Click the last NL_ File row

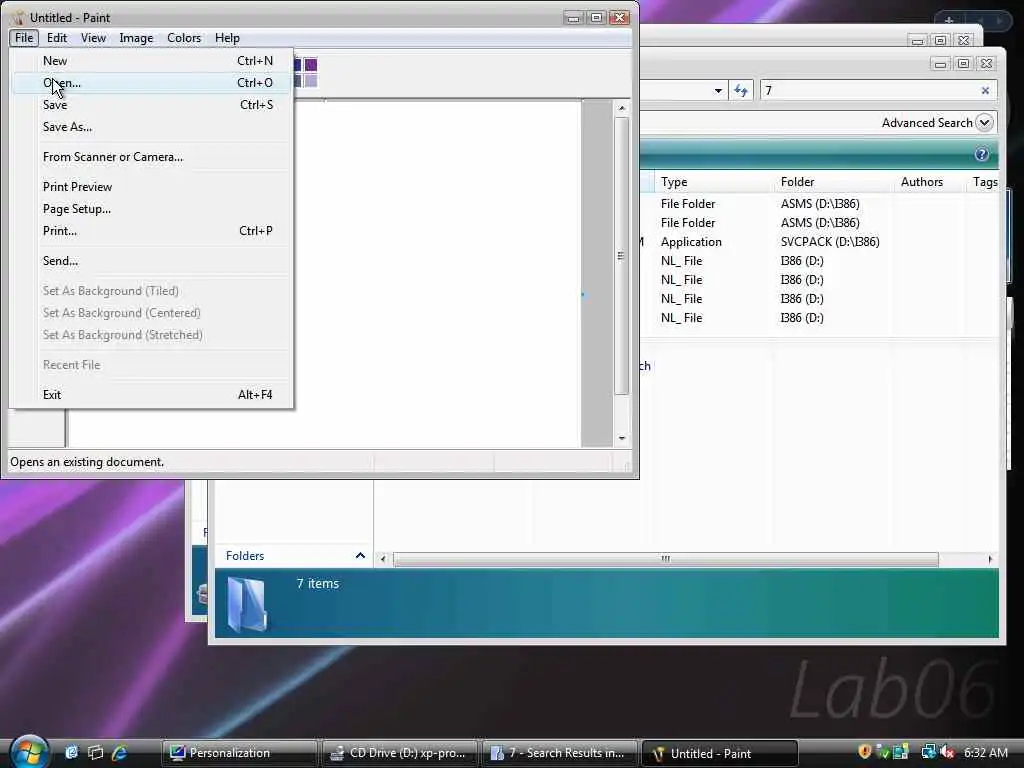tap(820, 317)
